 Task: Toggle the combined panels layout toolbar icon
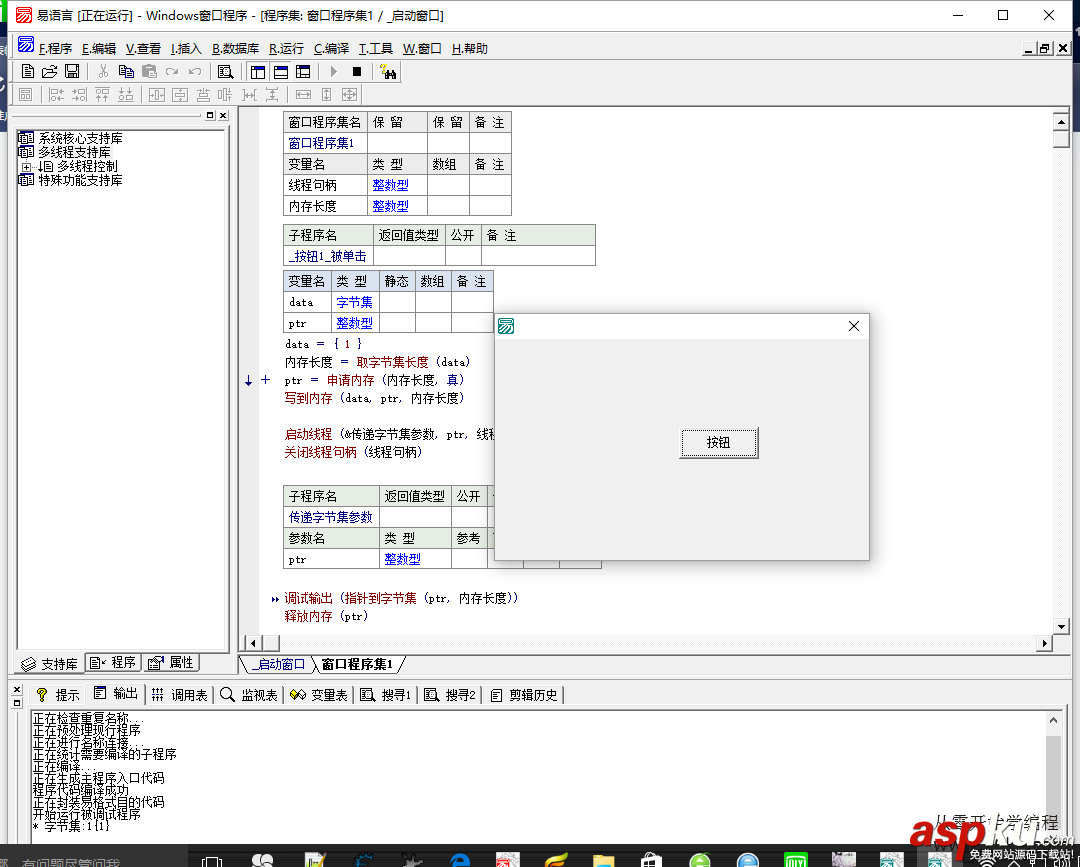point(303,72)
